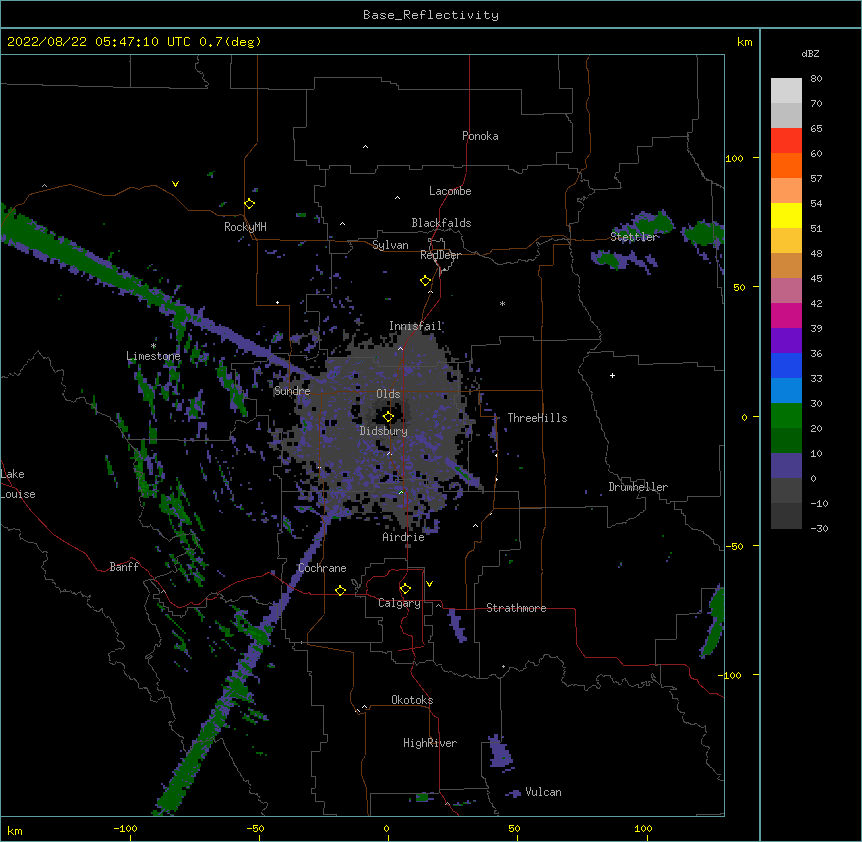The width and height of the screenshot is (862, 842).
Task: Click the HighRiver label
Action: point(430,743)
